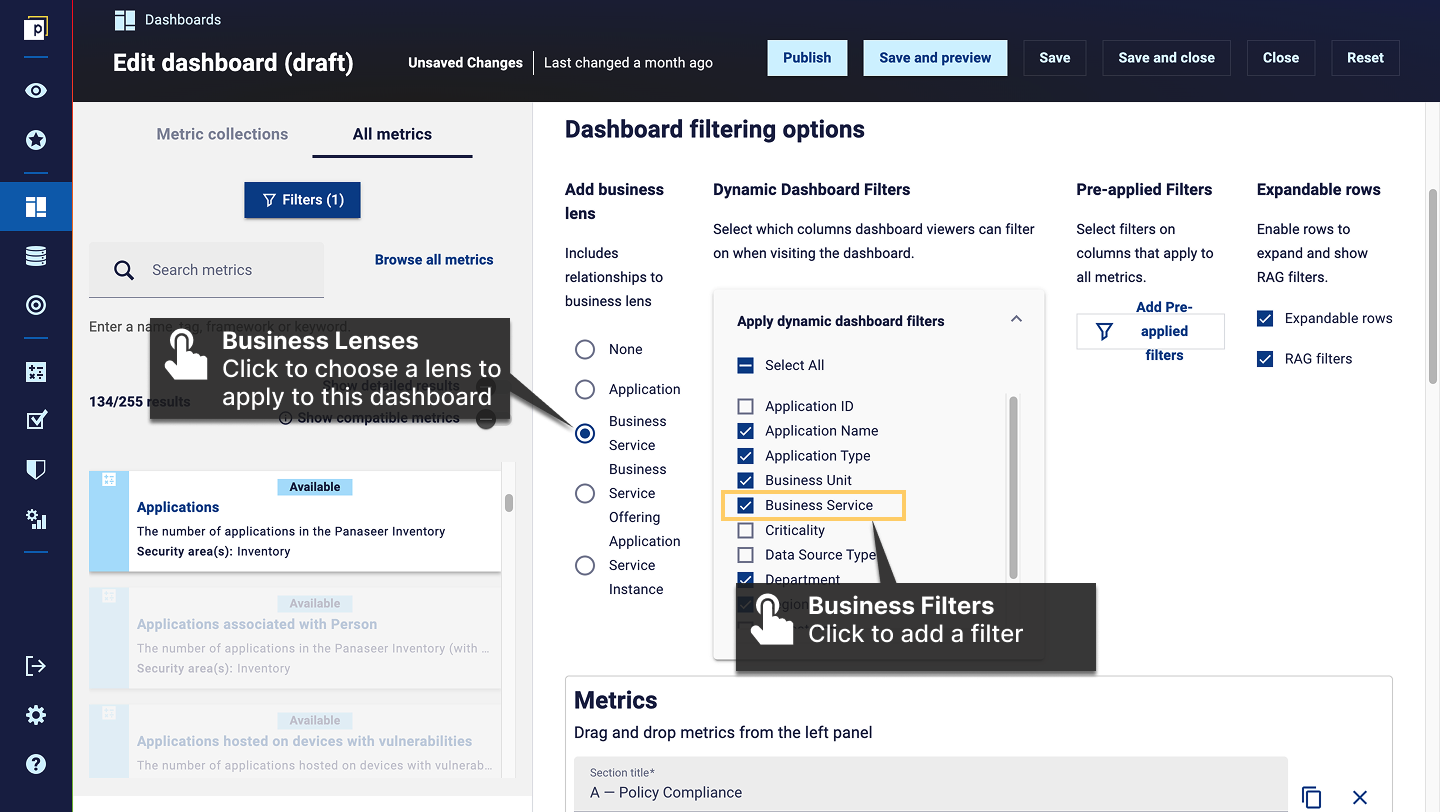1440x812 pixels.
Task: Remove the A — Policy Compliance section
Action: point(1359,797)
